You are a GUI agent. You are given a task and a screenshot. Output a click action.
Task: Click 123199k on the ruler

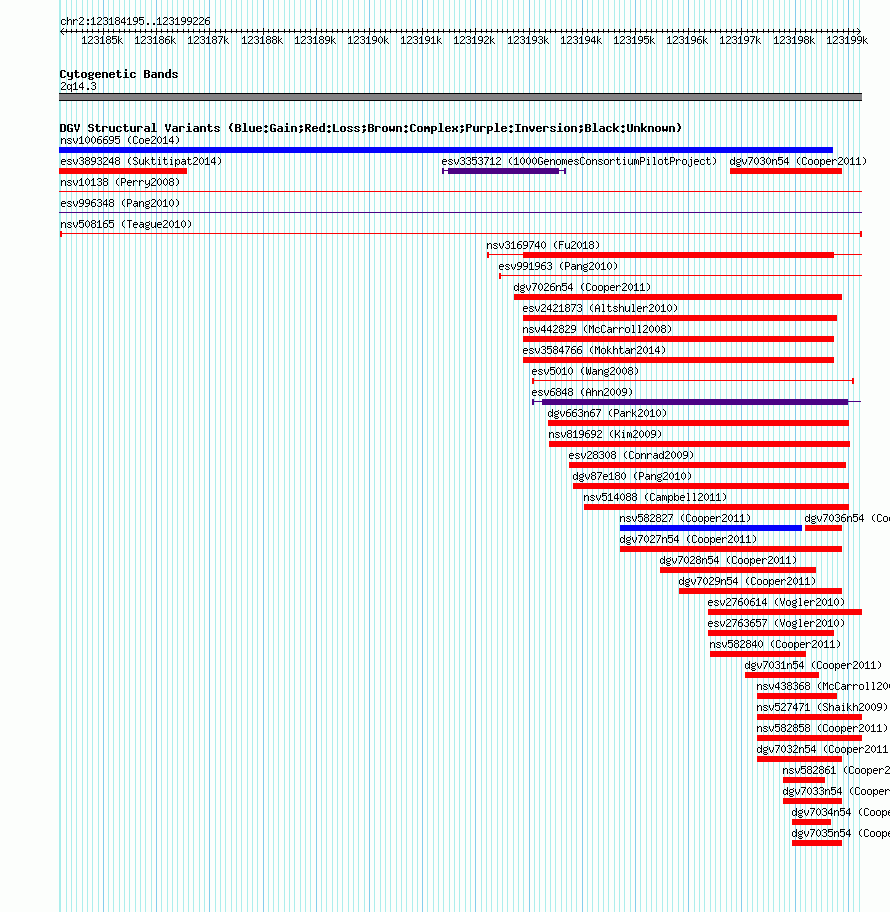point(847,40)
